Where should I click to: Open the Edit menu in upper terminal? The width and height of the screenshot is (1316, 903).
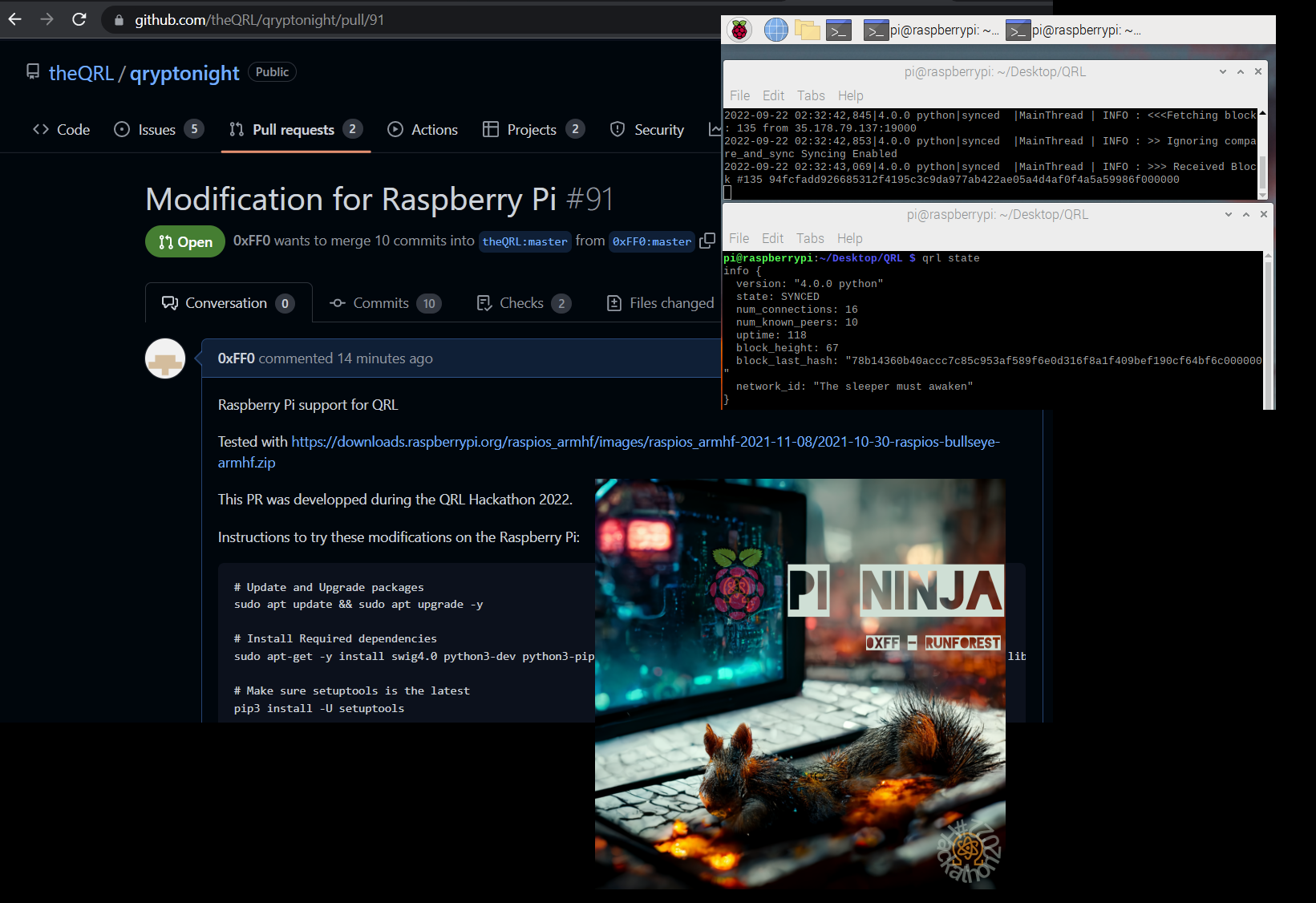coord(773,95)
